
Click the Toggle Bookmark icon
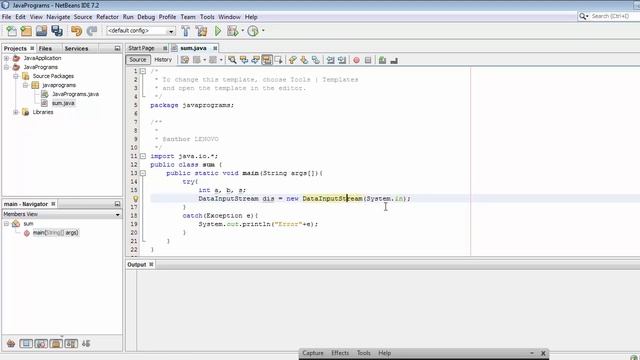(316, 60)
